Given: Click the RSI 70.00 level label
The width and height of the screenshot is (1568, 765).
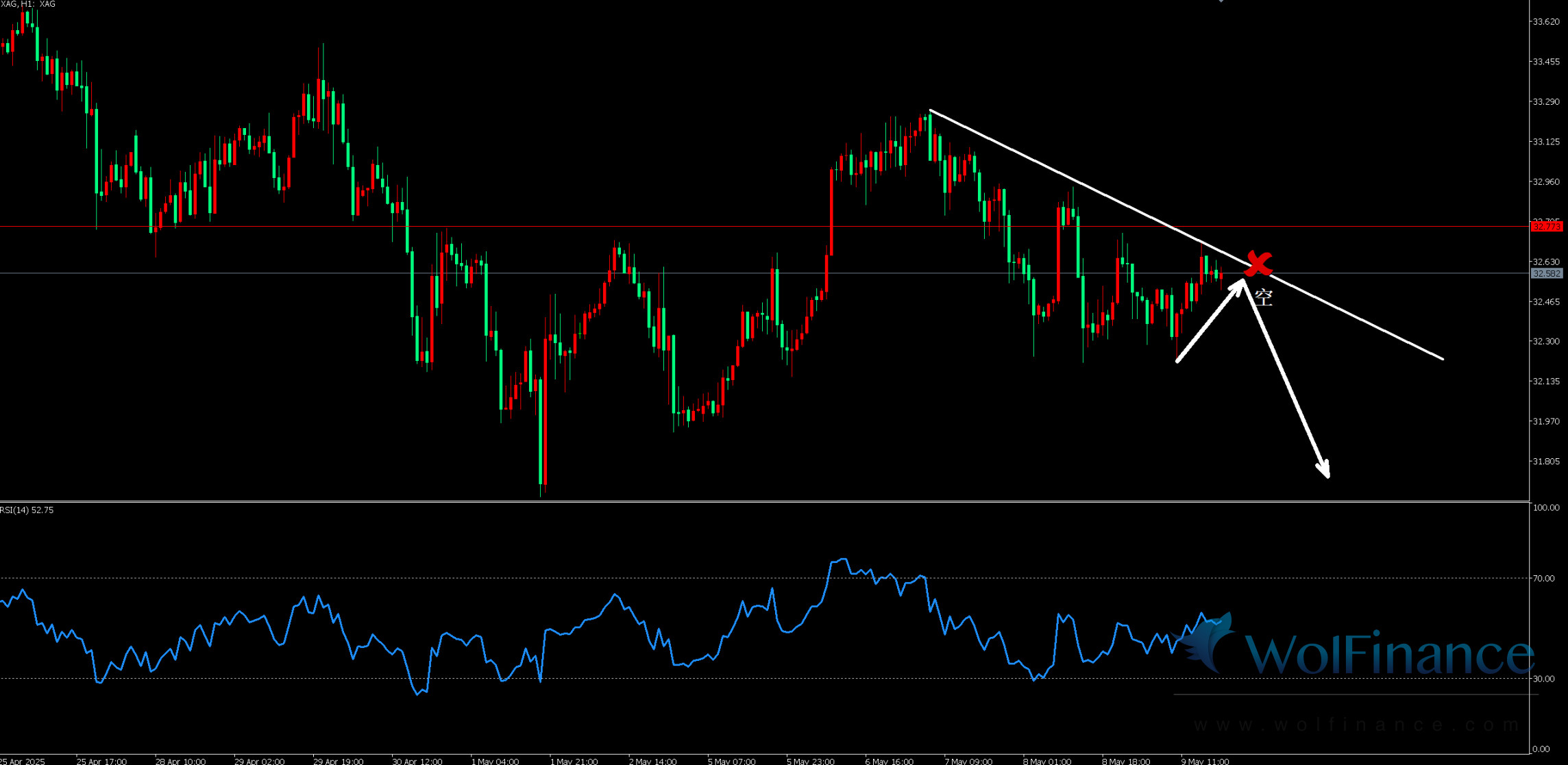Looking at the screenshot, I should 1544,579.
